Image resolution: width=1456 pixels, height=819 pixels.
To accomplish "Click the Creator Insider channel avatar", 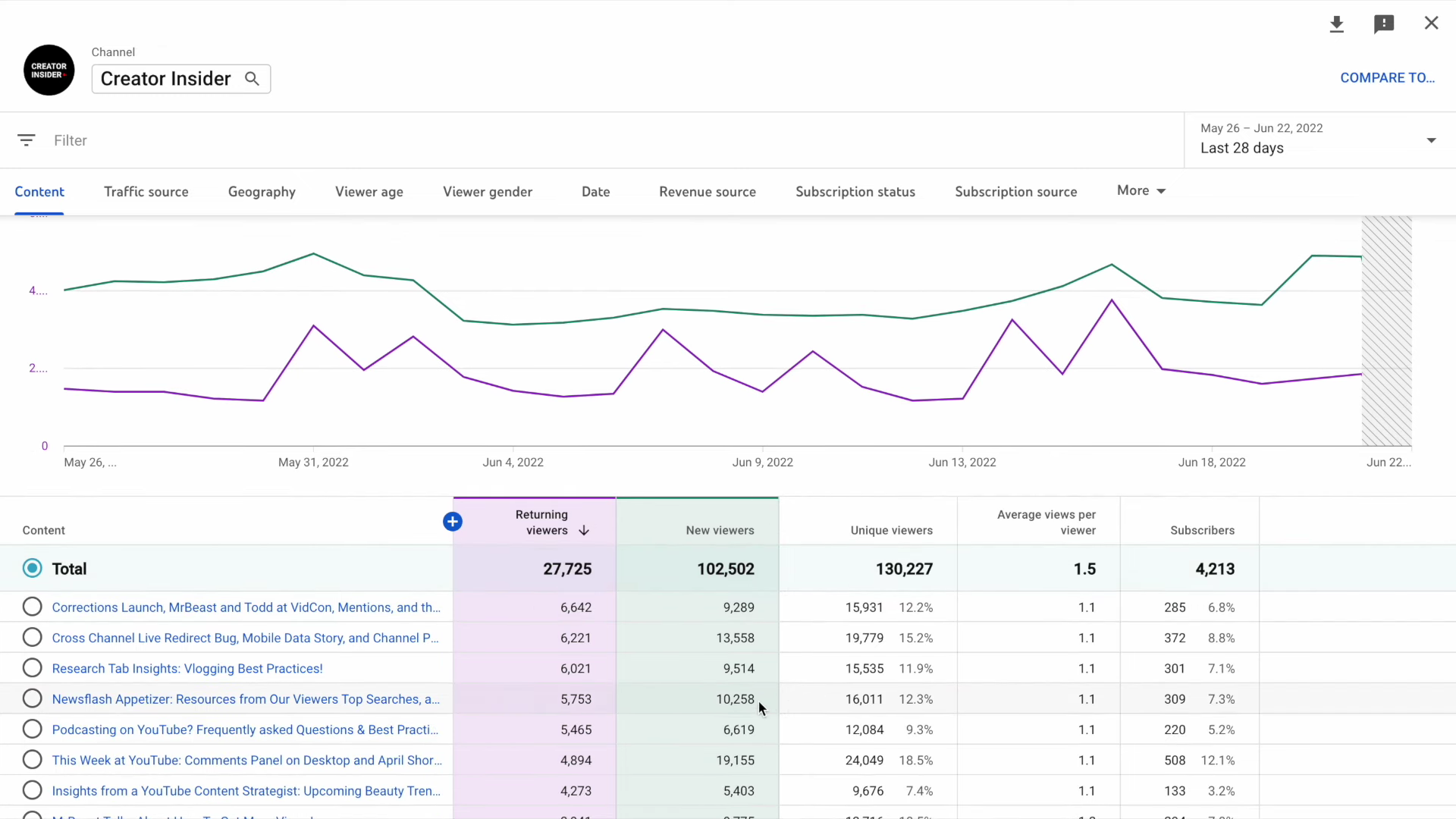I will pyautogui.click(x=49, y=71).
